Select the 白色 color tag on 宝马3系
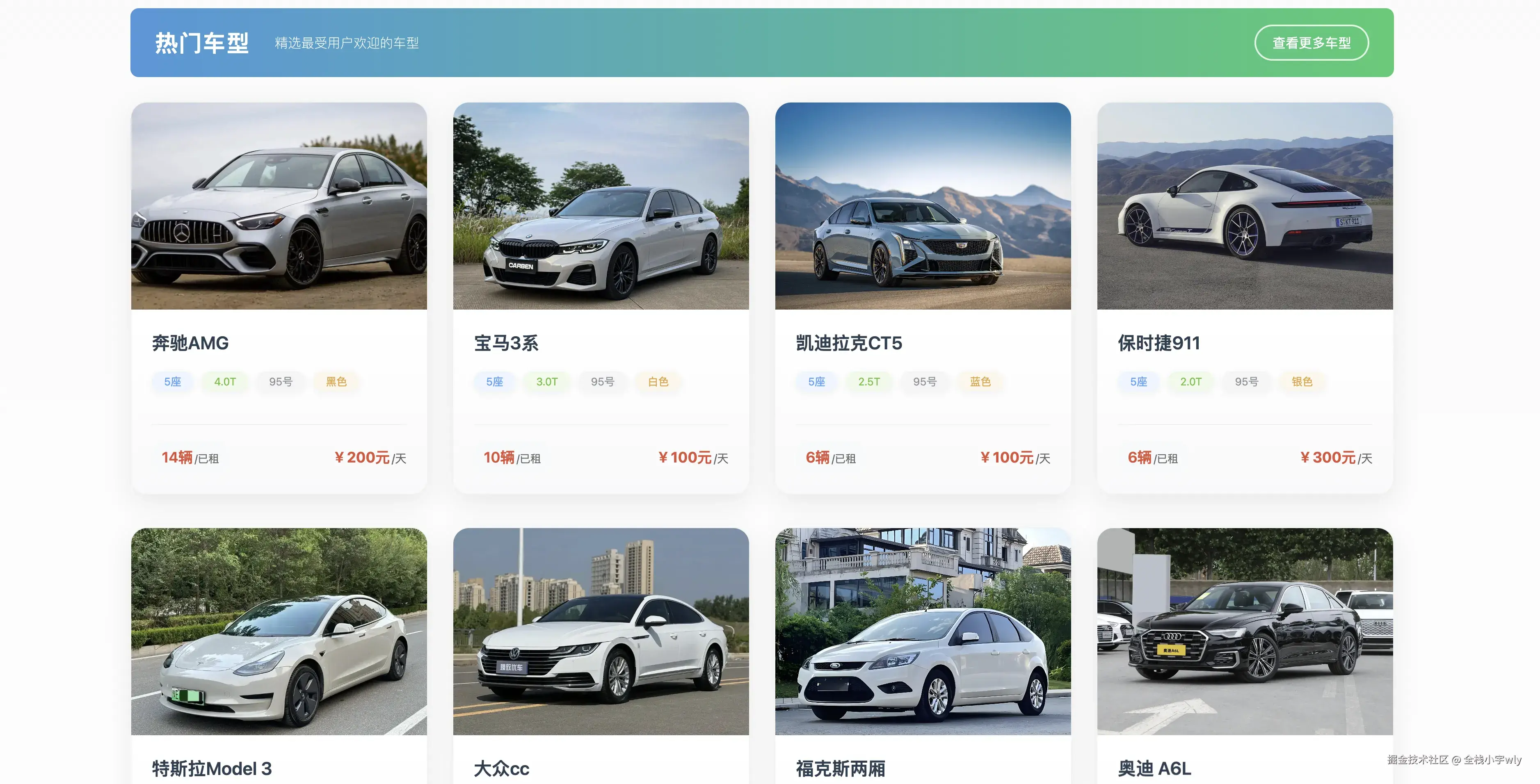The width and height of the screenshot is (1540, 784). [x=658, y=381]
